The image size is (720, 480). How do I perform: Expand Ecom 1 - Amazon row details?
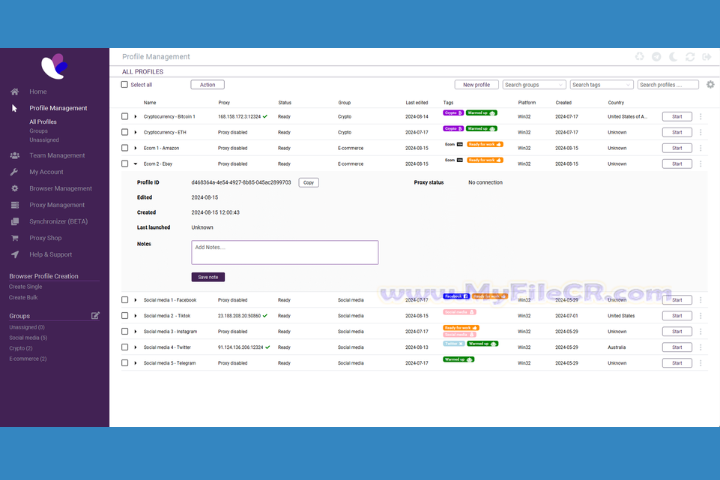[135, 148]
